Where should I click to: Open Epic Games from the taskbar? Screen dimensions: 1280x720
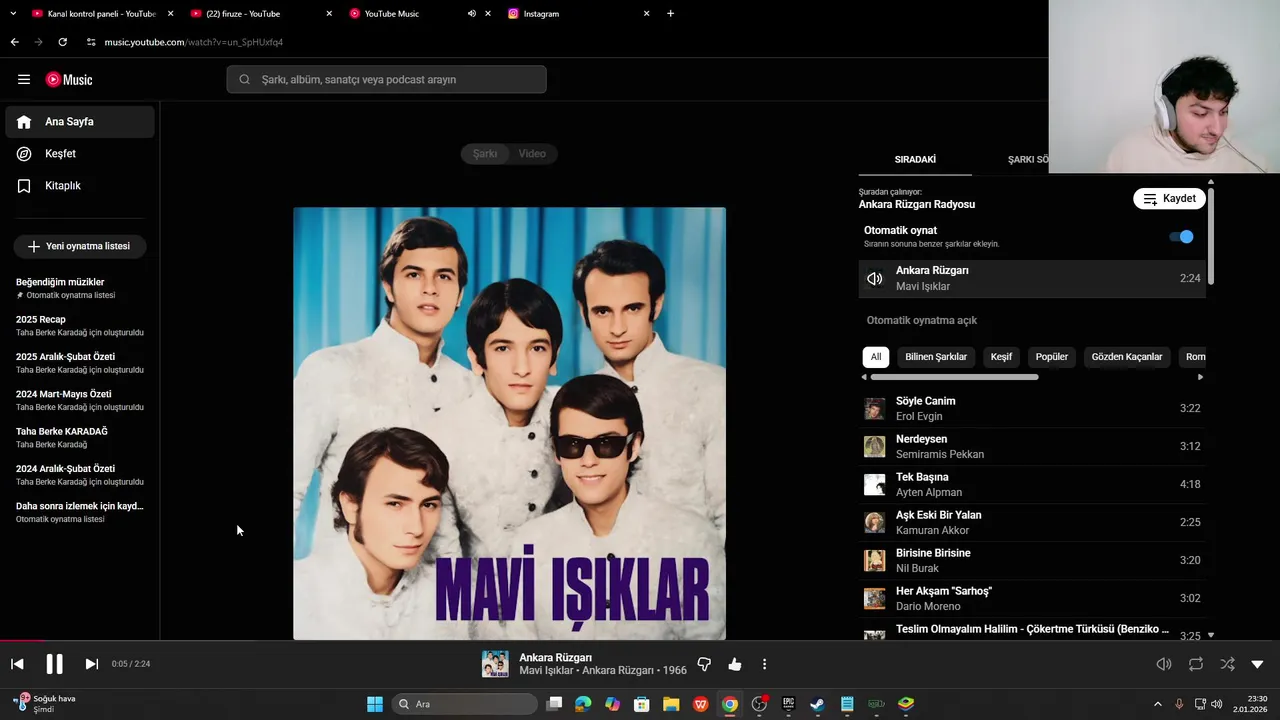(788, 704)
